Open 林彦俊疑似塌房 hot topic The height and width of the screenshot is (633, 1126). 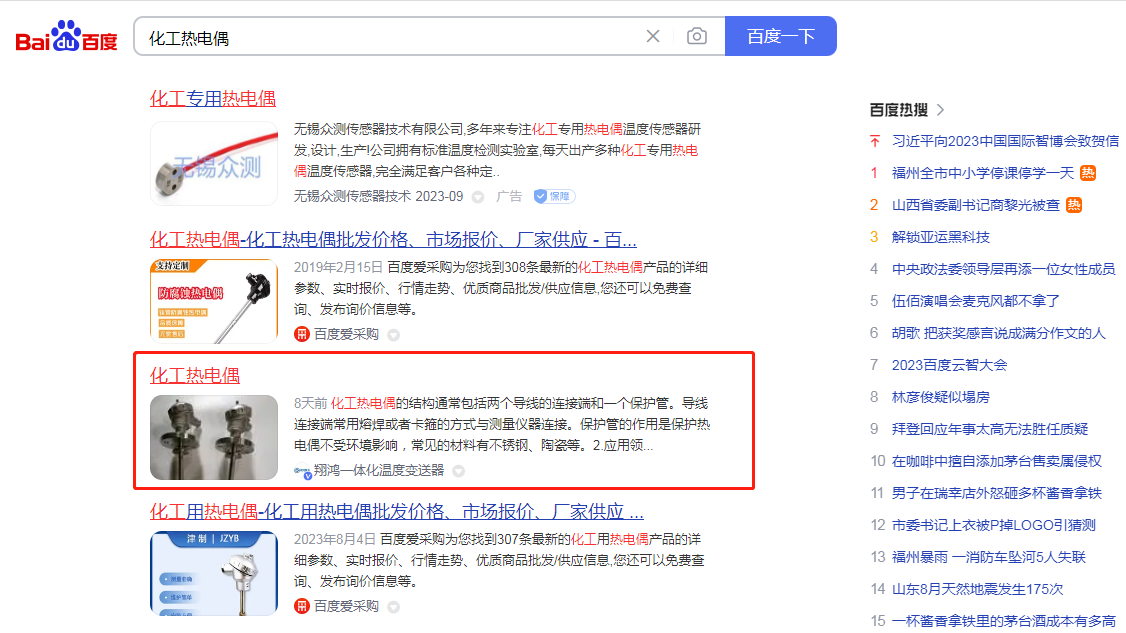pos(941,397)
